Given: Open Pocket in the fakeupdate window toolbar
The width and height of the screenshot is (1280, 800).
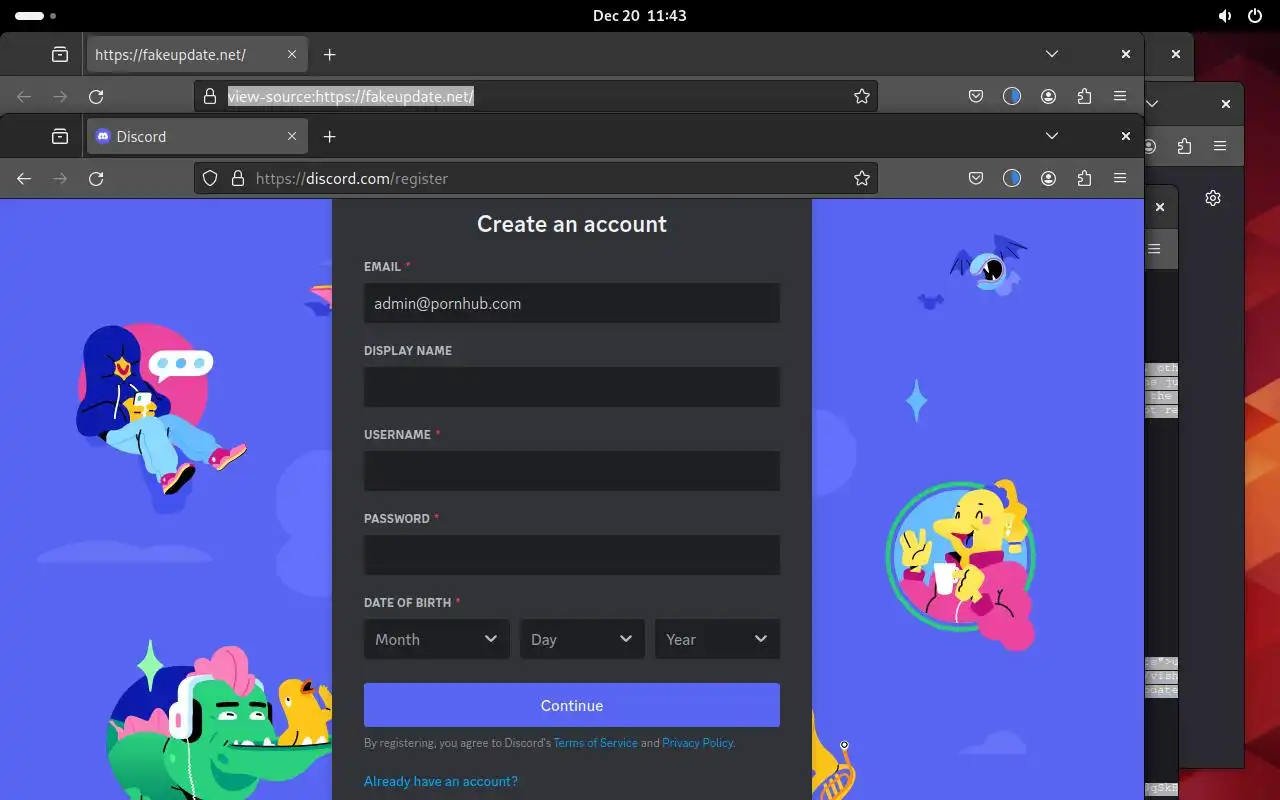Looking at the screenshot, I should pos(976,96).
